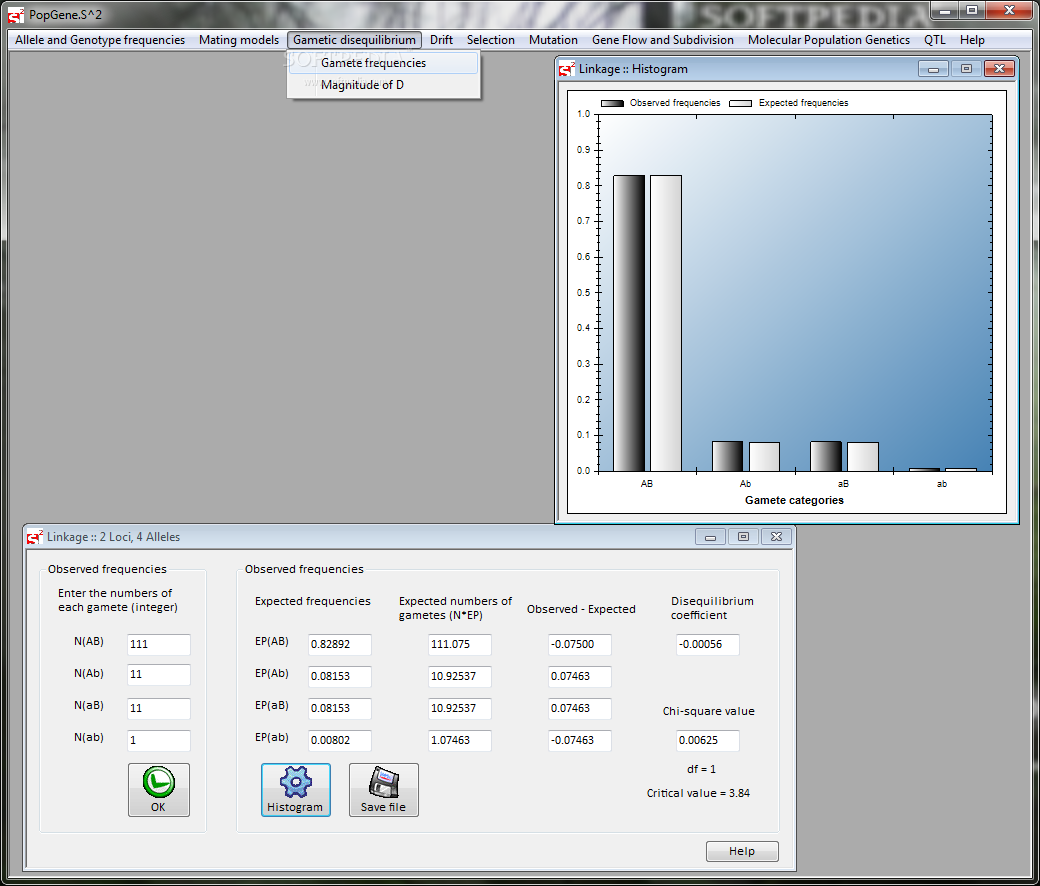1040x886 pixels.
Task: Close the Linkage 2 Loci window
Action: 777,537
